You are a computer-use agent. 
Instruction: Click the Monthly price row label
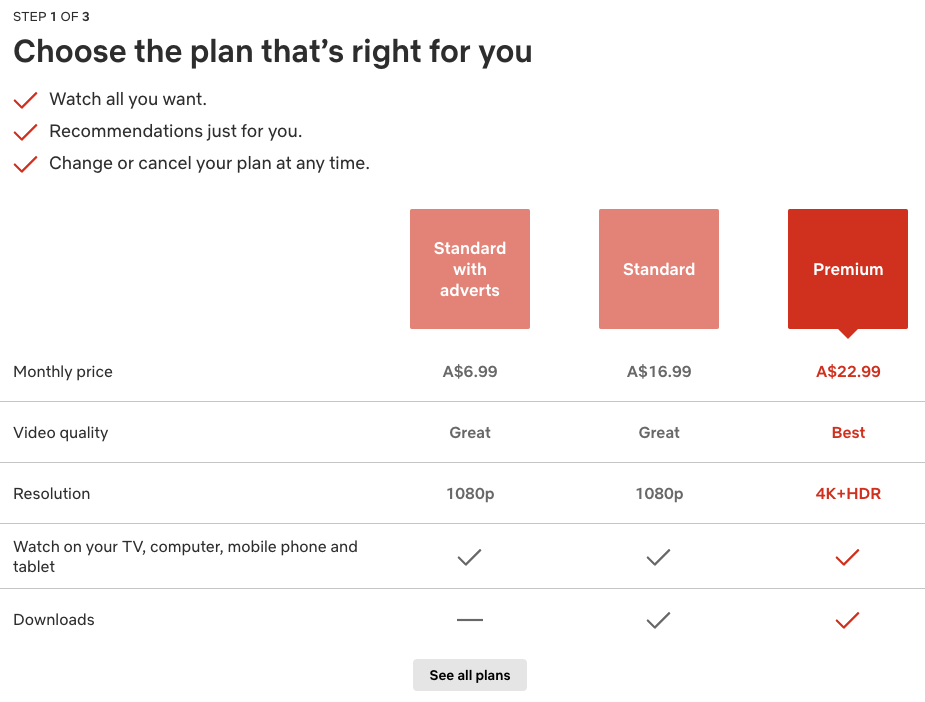coord(63,372)
